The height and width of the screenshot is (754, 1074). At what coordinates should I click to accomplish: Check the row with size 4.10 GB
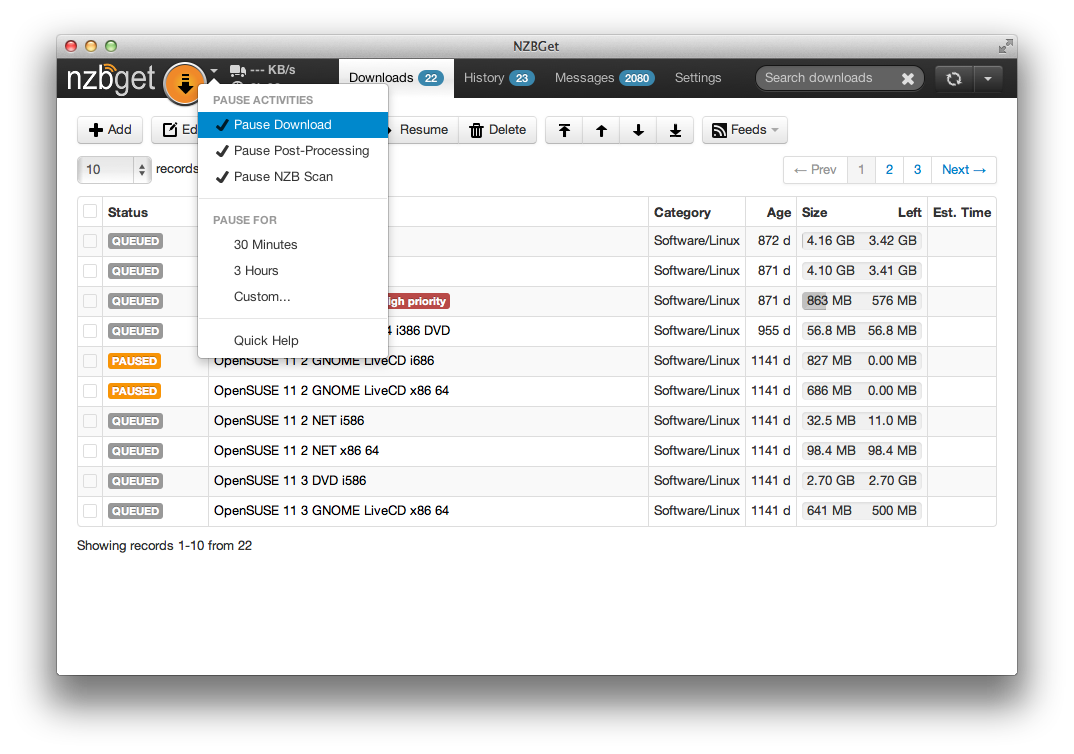(90, 271)
